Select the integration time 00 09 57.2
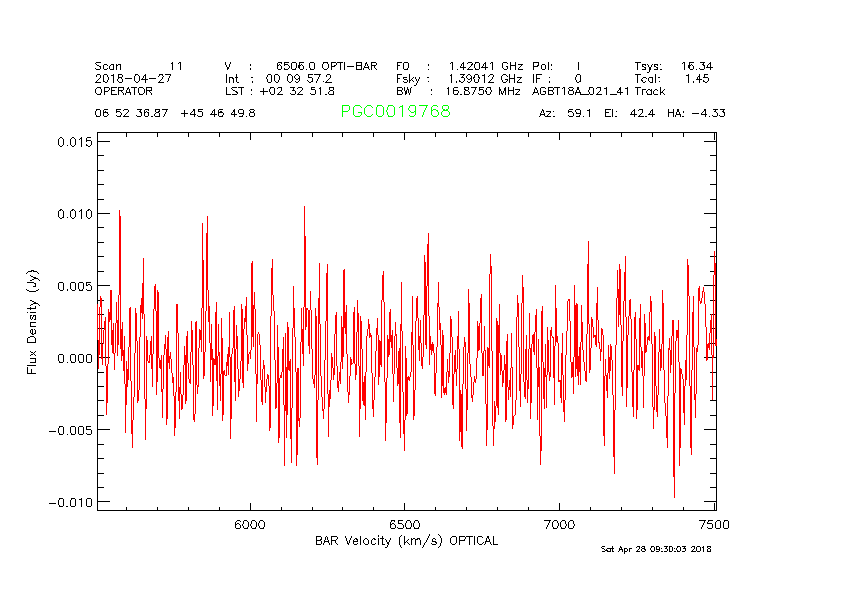This screenshot has width=842, height=595. [x=299, y=78]
